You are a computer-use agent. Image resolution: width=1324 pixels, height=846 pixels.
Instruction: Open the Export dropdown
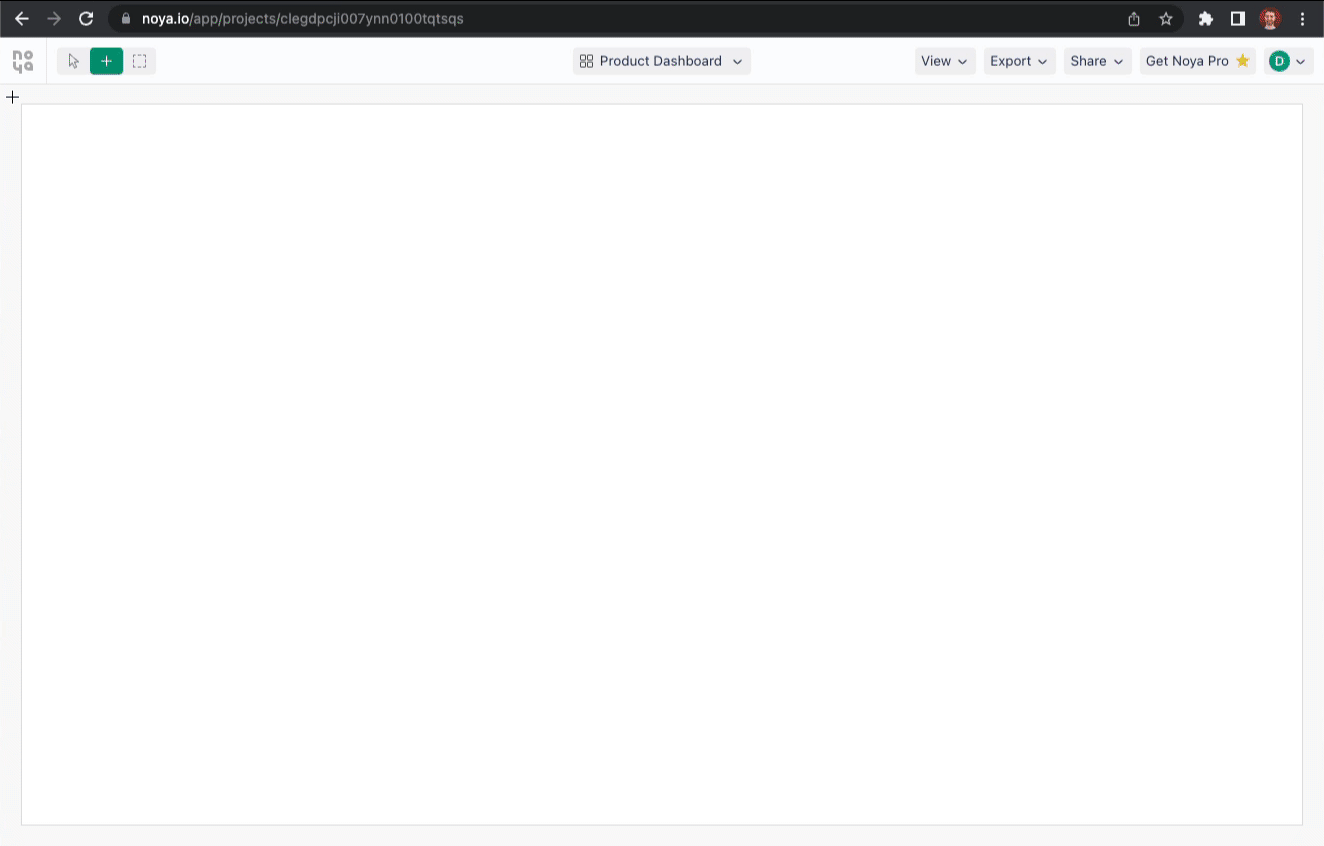[1019, 61]
